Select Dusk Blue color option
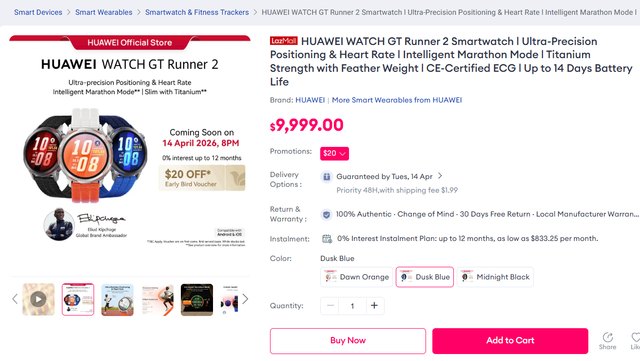The height and width of the screenshot is (361, 640). tap(424, 277)
